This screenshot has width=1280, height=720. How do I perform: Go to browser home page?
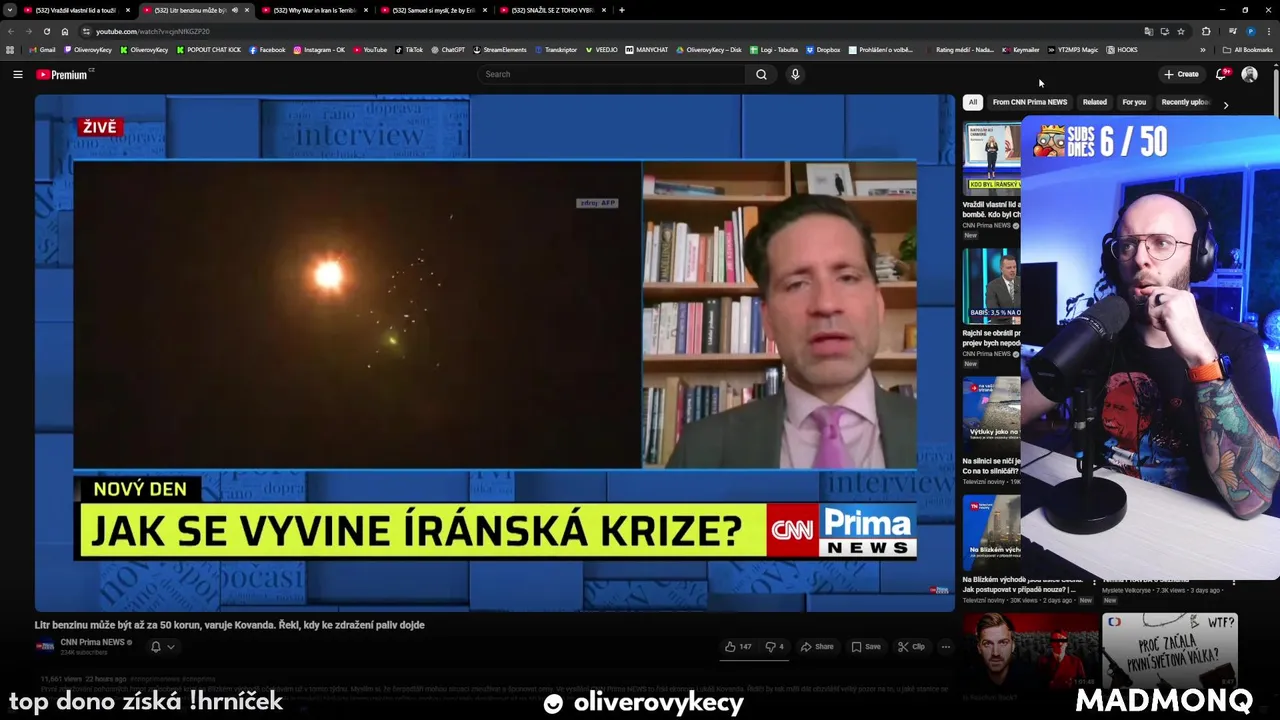[65, 31]
